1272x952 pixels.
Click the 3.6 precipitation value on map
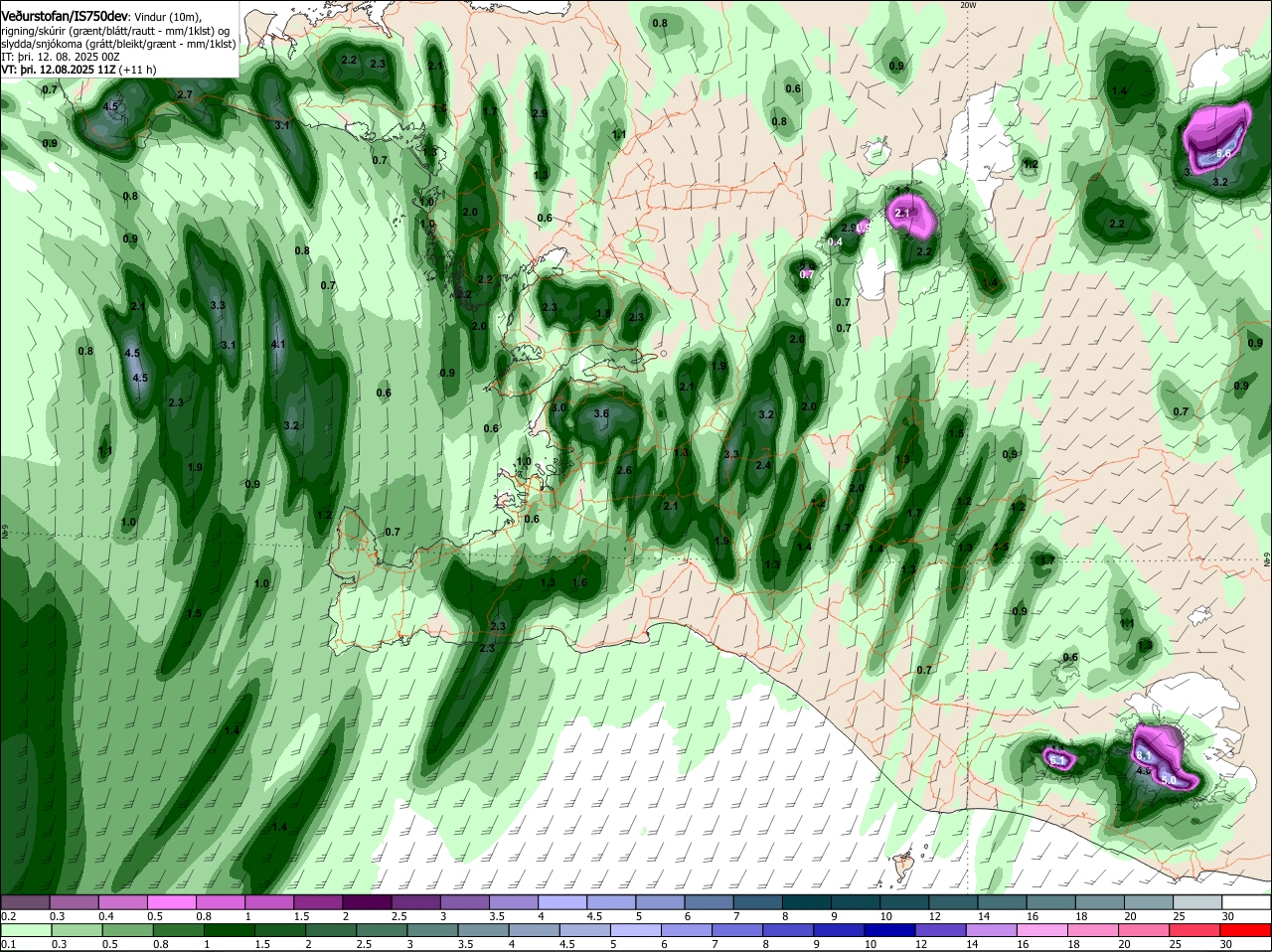[601, 413]
